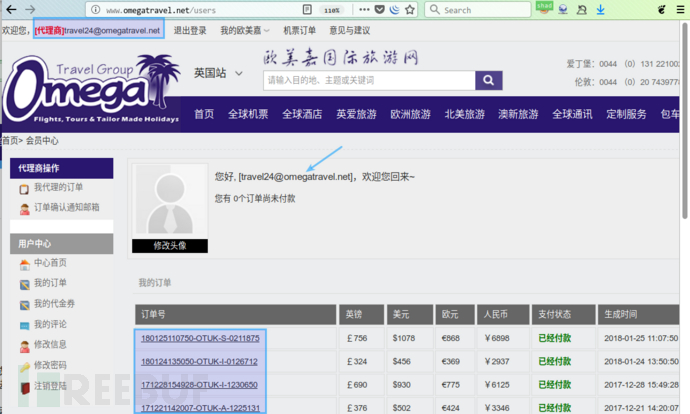This screenshot has width=690, height=414.
Task: Click the 修改头像 button under avatar
Action: [x=170, y=245]
